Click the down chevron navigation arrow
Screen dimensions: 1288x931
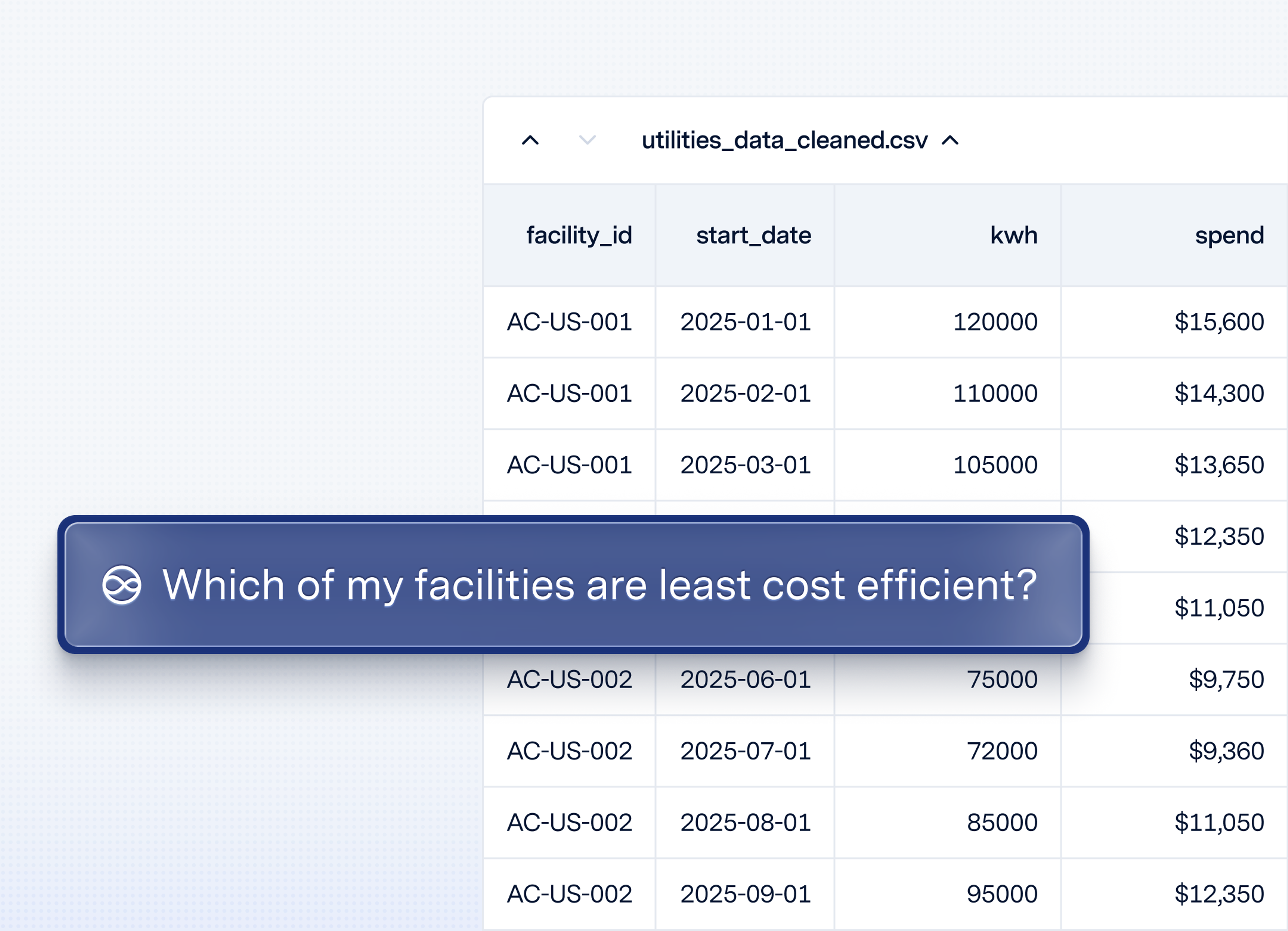point(587,140)
